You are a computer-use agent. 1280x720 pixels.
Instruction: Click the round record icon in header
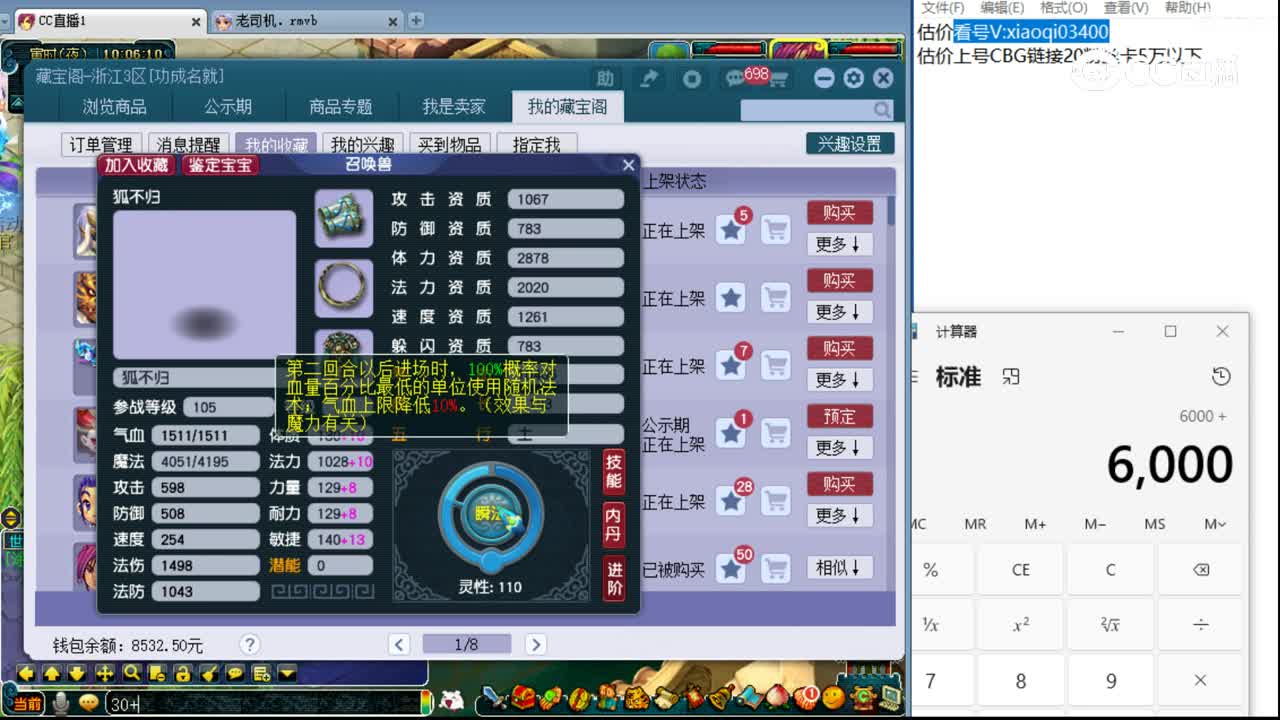tap(692, 78)
